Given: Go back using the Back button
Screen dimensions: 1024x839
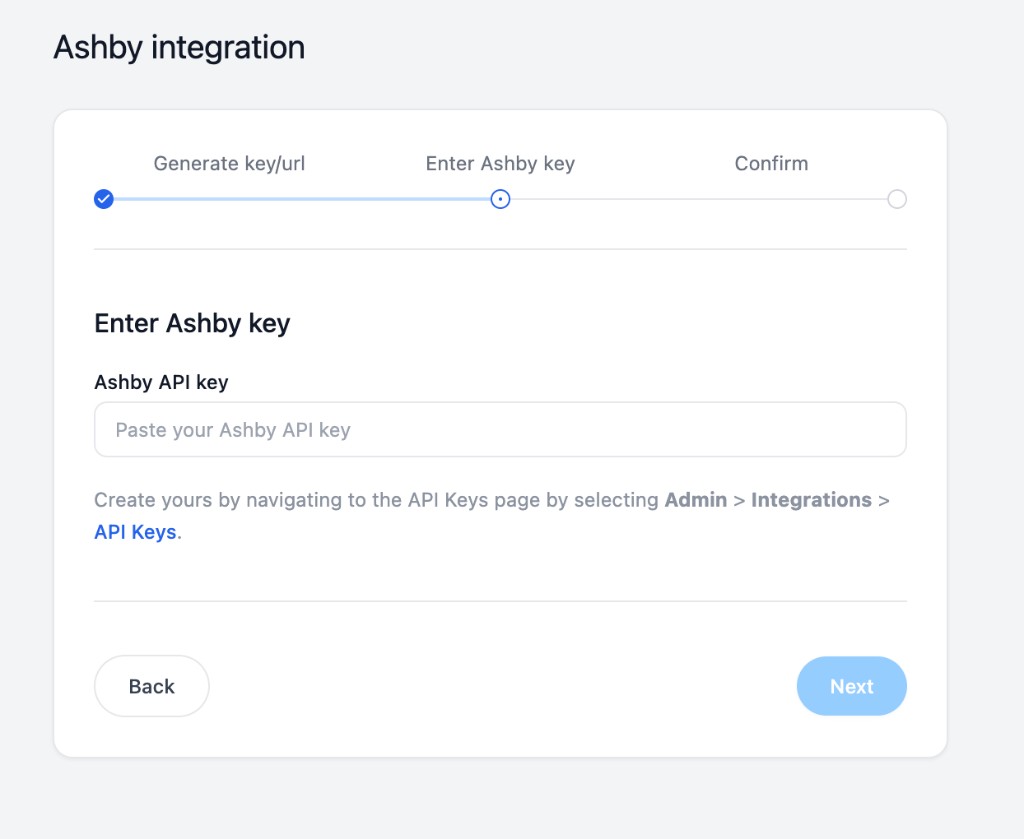Looking at the screenshot, I should tap(151, 686).
